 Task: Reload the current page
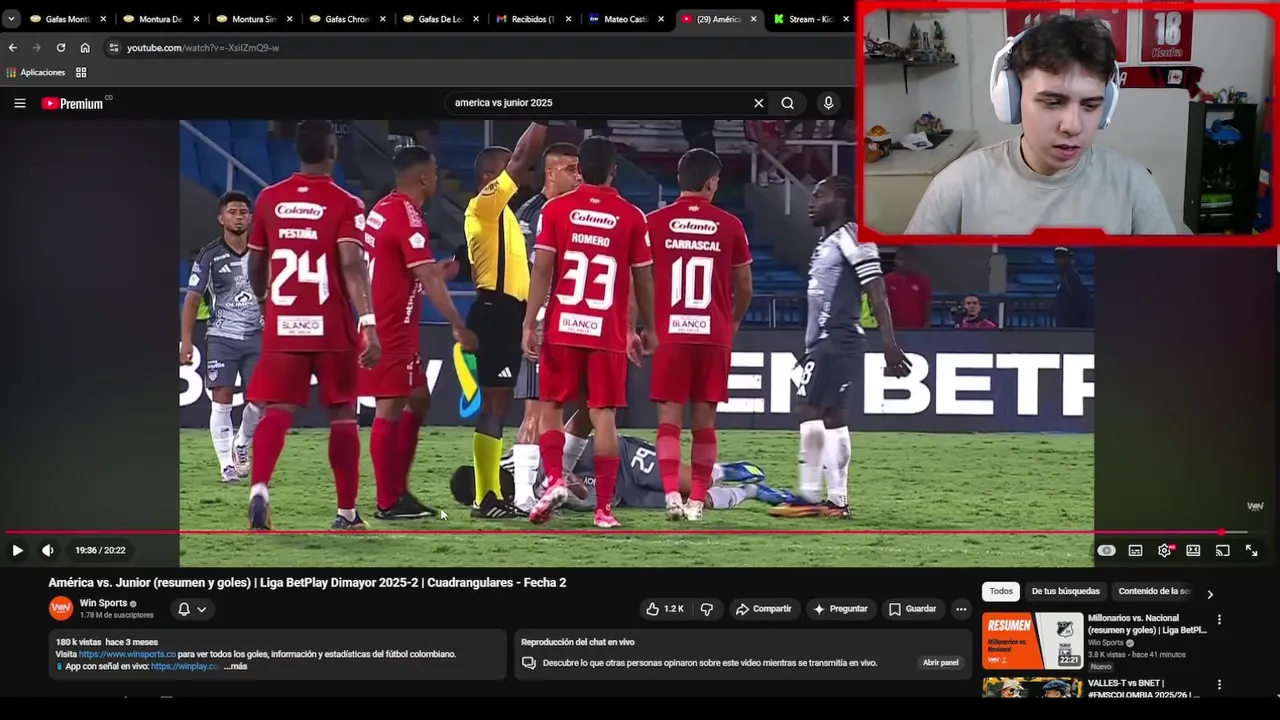point(61,47)
